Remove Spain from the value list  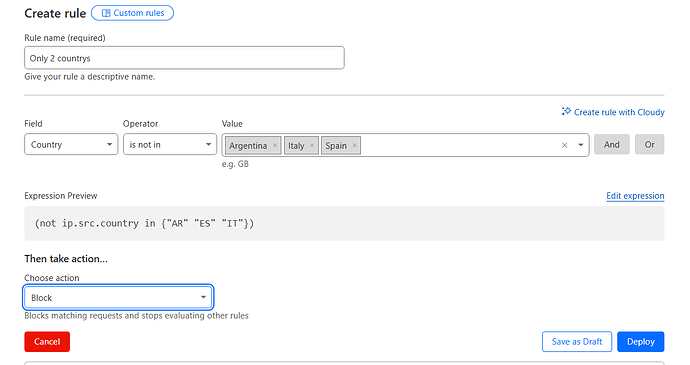[x=354, y=145]
